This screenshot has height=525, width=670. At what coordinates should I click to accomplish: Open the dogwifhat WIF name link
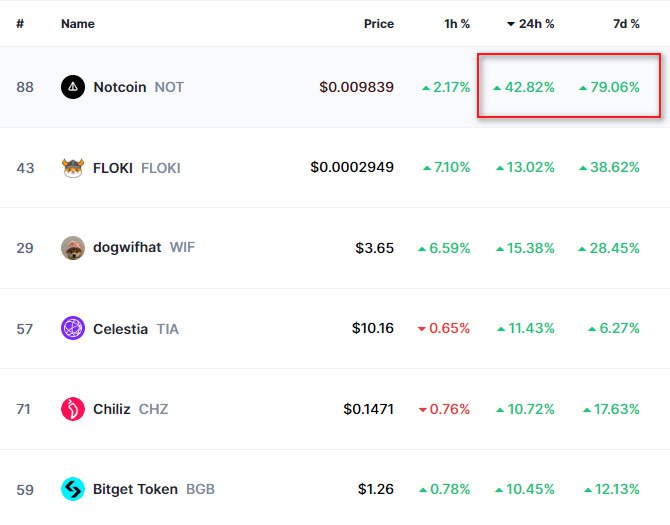144,248
